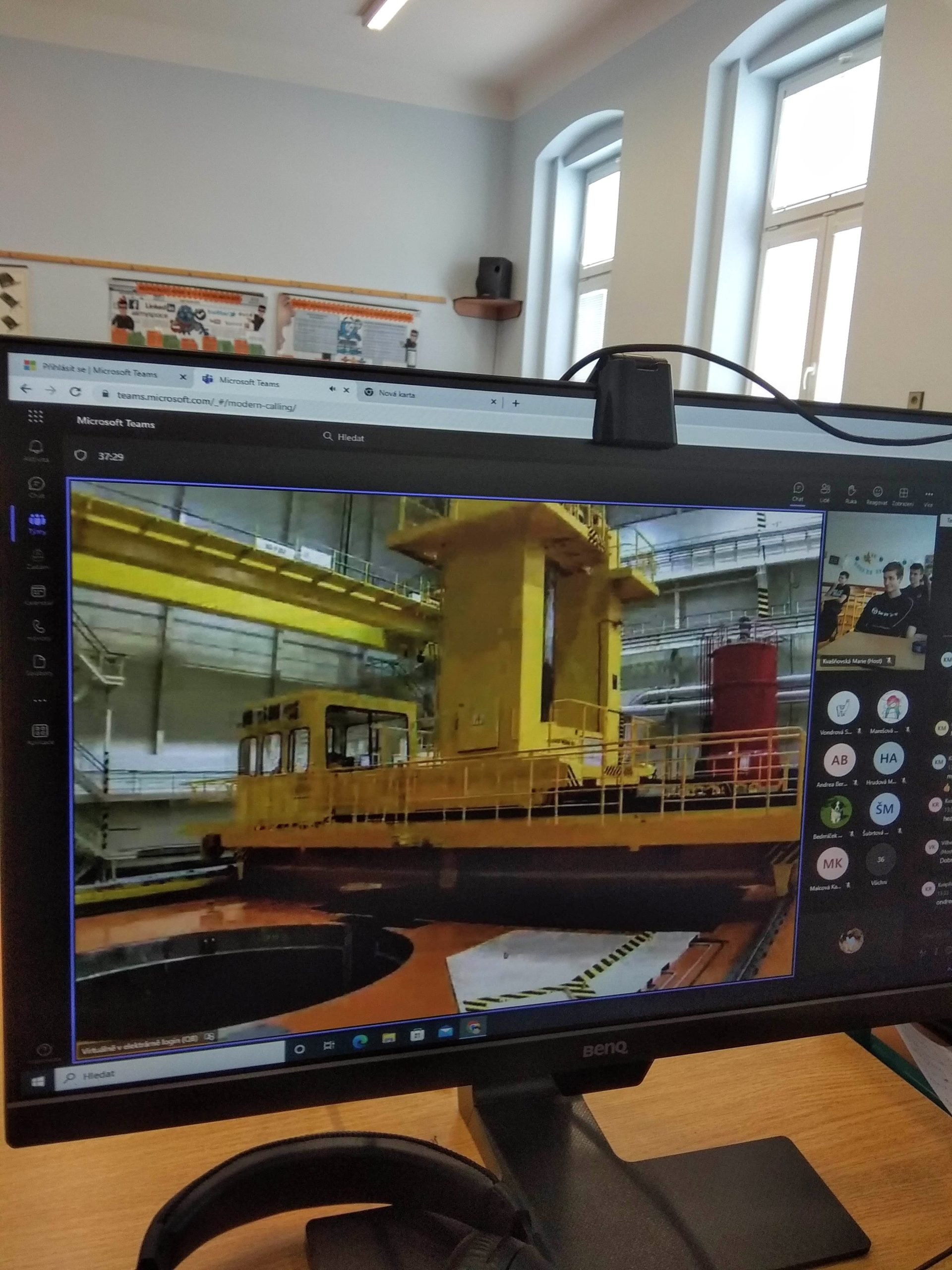Select the HA Hrudová participant

[x=889, y=759]
